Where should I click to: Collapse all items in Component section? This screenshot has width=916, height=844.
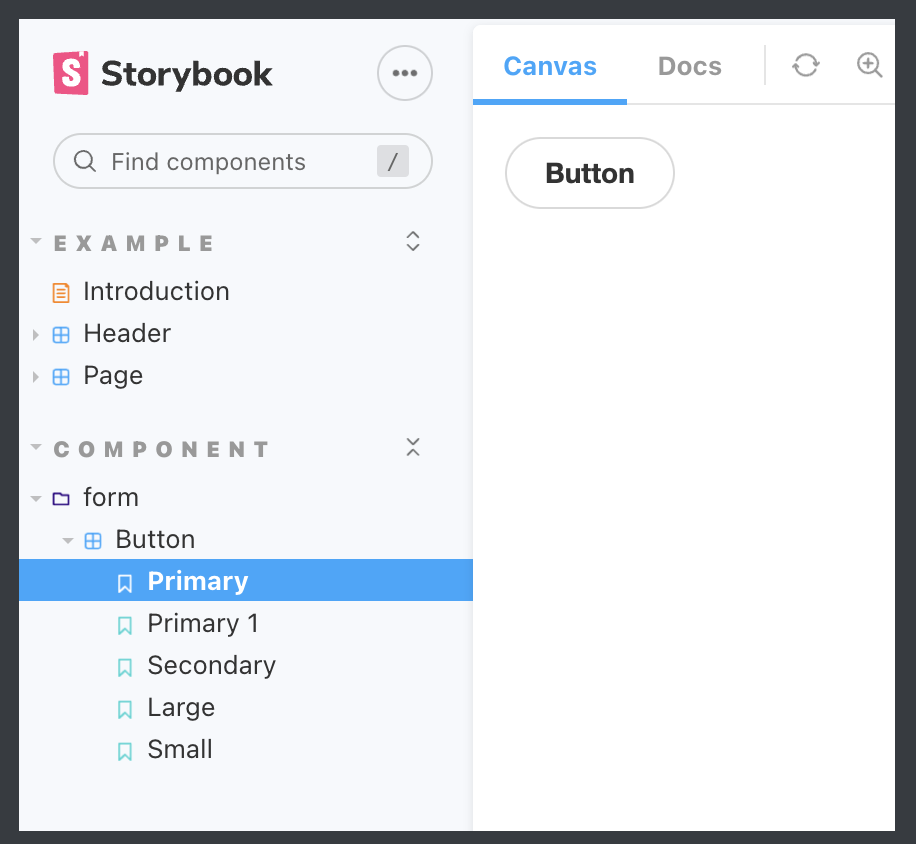coord(413,447)
